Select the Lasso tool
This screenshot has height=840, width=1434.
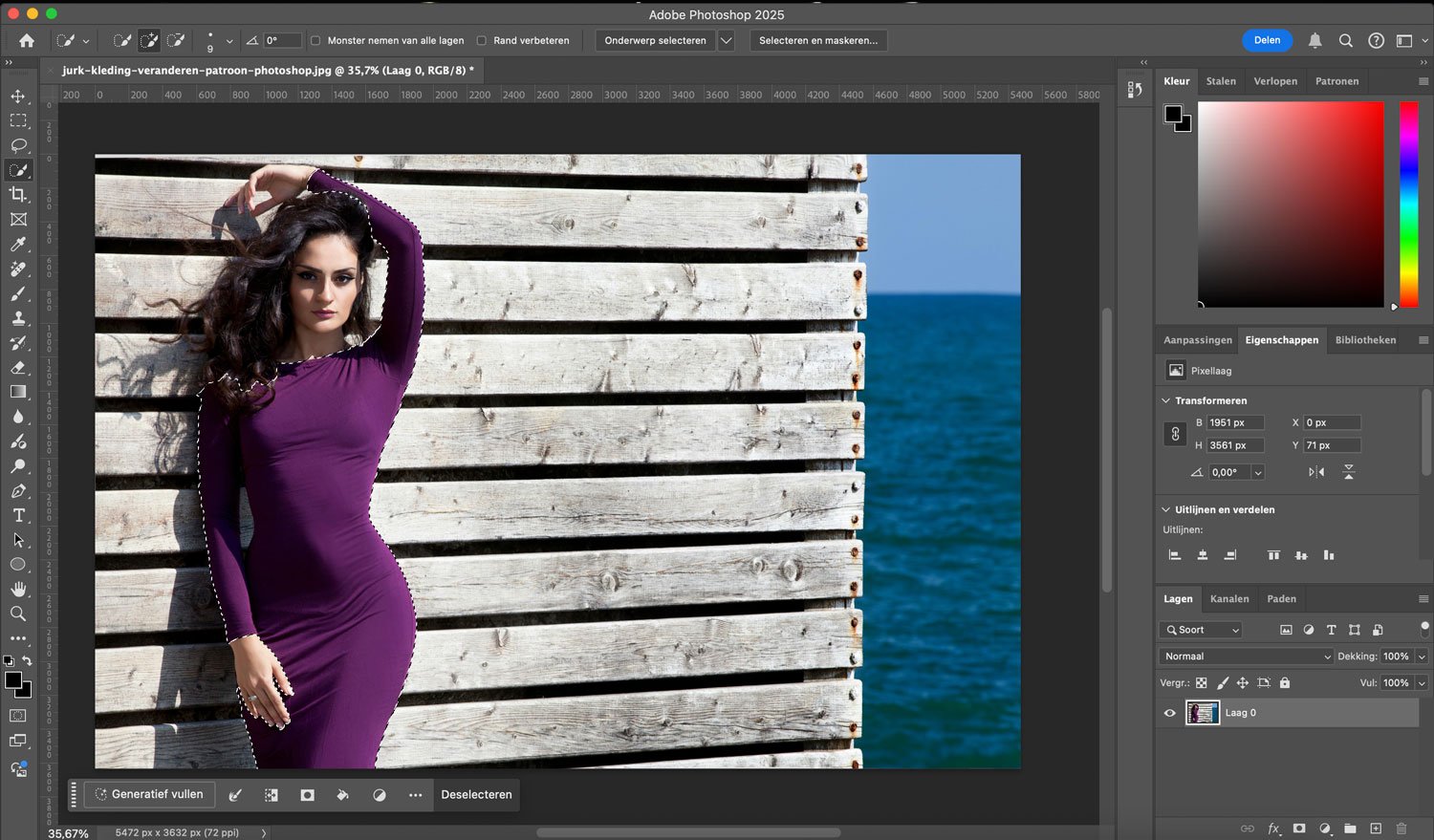[x=18, y=145]
